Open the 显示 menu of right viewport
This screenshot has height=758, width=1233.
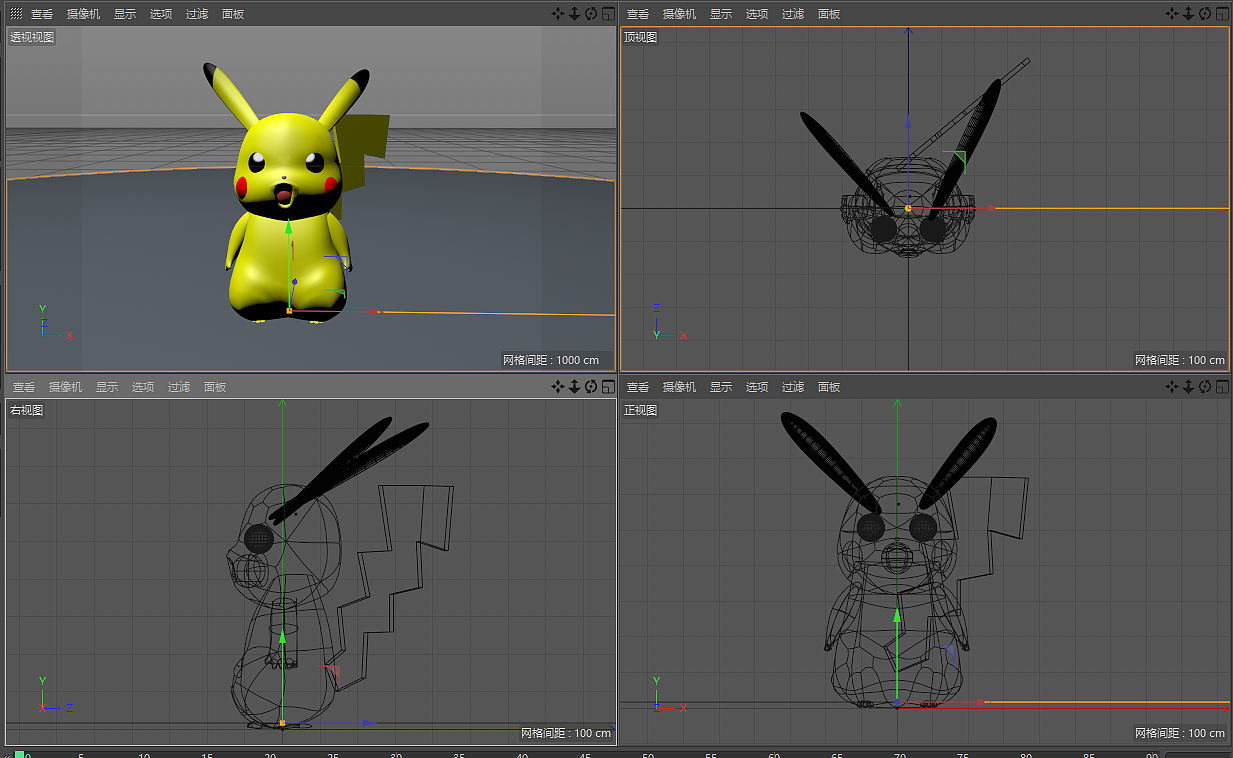tap(106, 387)
